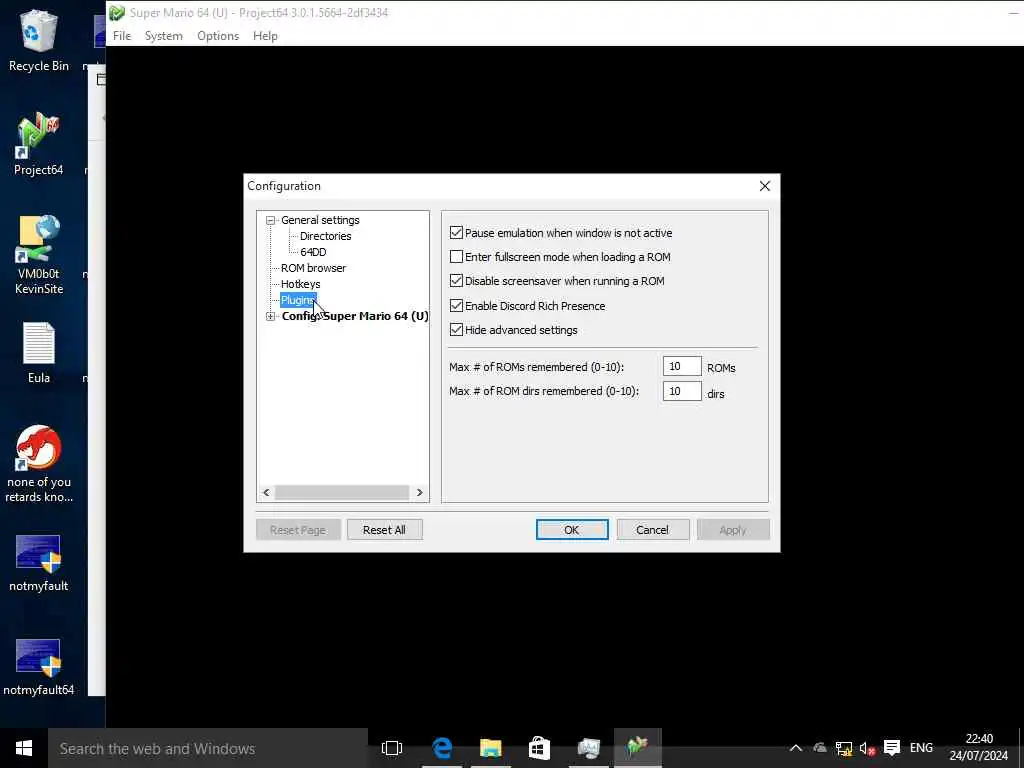
Task: Select the Project64 desktop shortcut
Action: pyautogui.click(x=39, y=145)
